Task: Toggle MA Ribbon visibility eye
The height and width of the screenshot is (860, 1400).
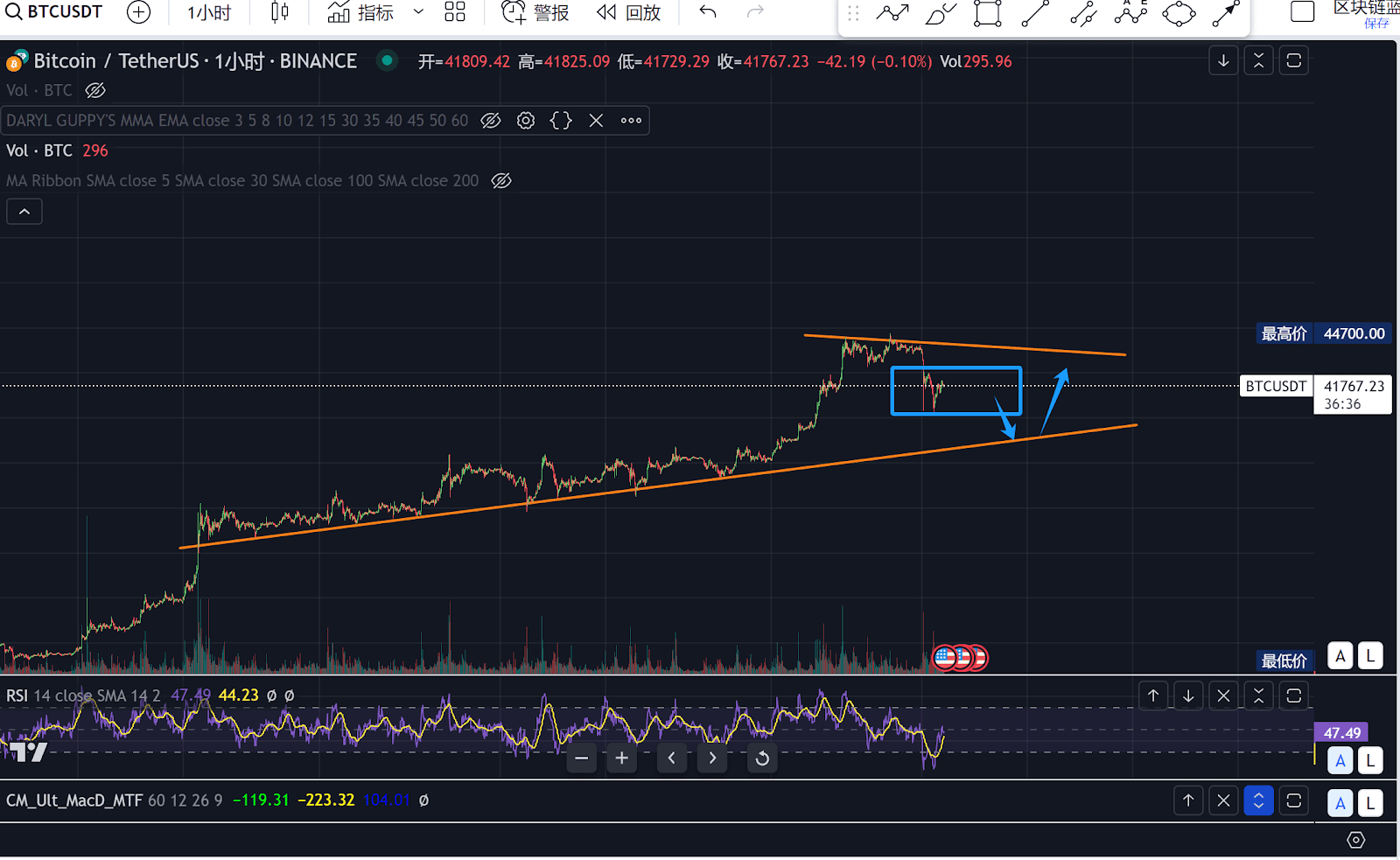Action: point(501,181)
